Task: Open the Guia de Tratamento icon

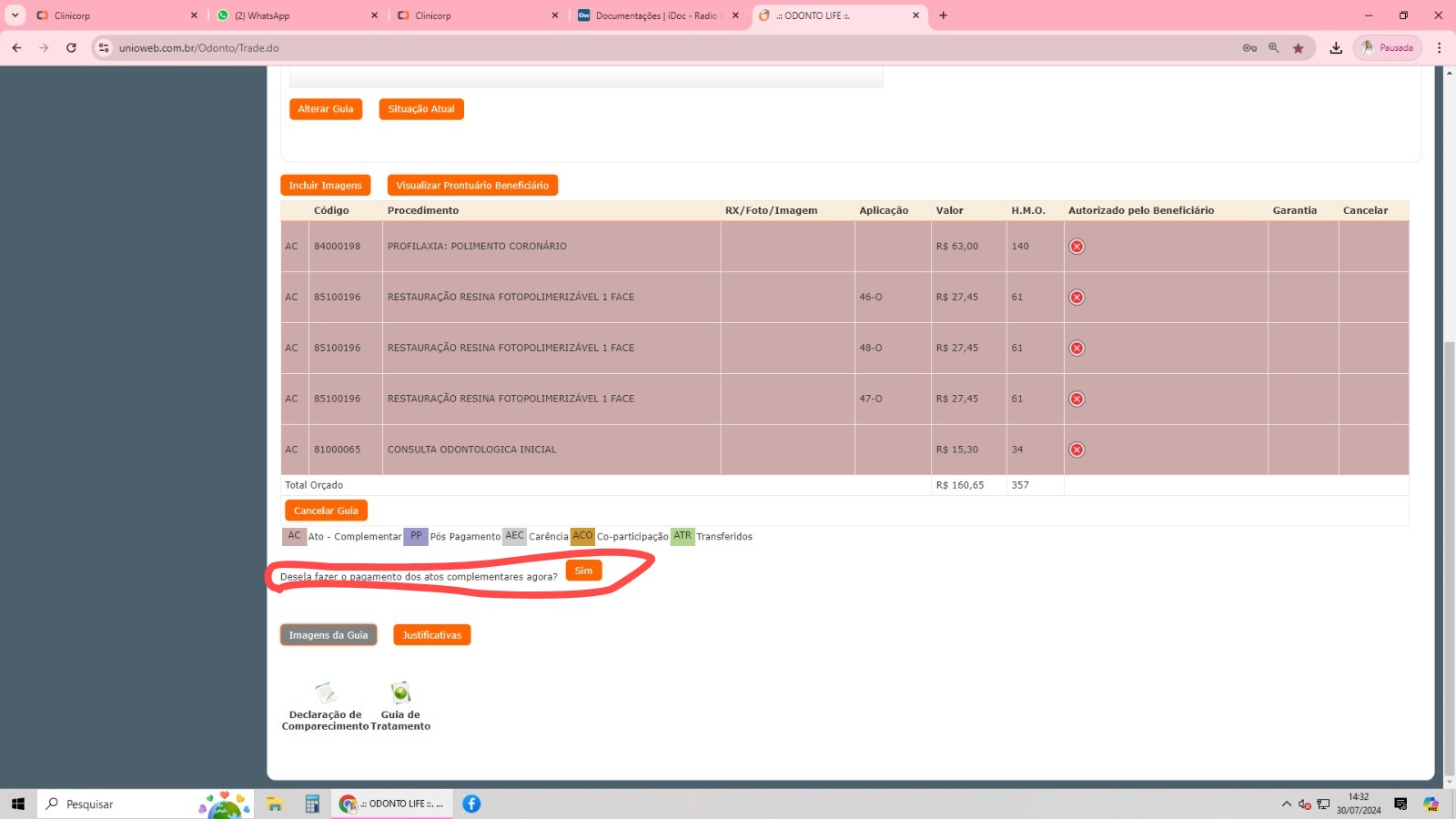Action: pos(400,693)
